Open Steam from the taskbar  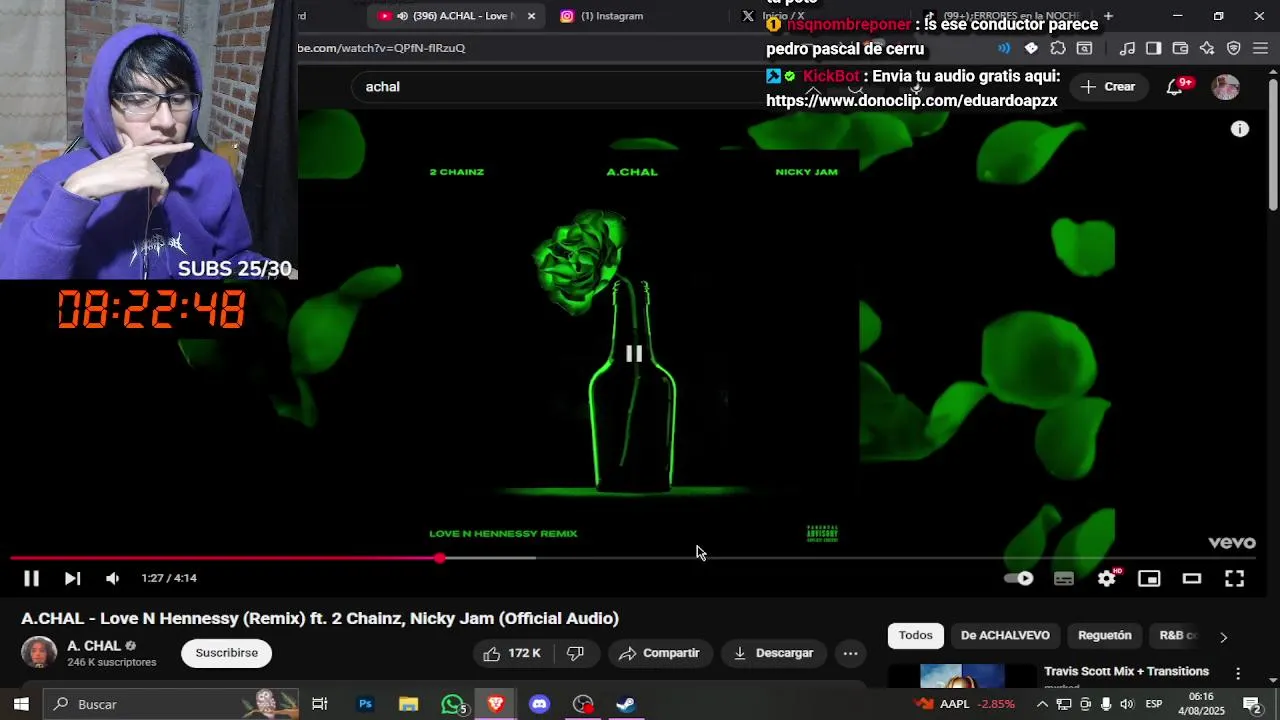pos(626,704)
